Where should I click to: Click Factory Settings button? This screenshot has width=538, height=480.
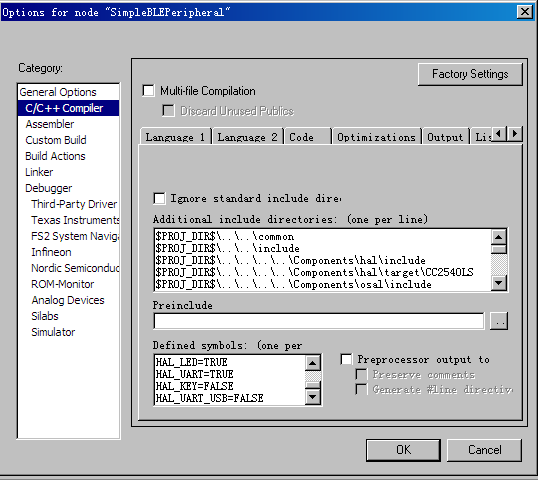470,74
